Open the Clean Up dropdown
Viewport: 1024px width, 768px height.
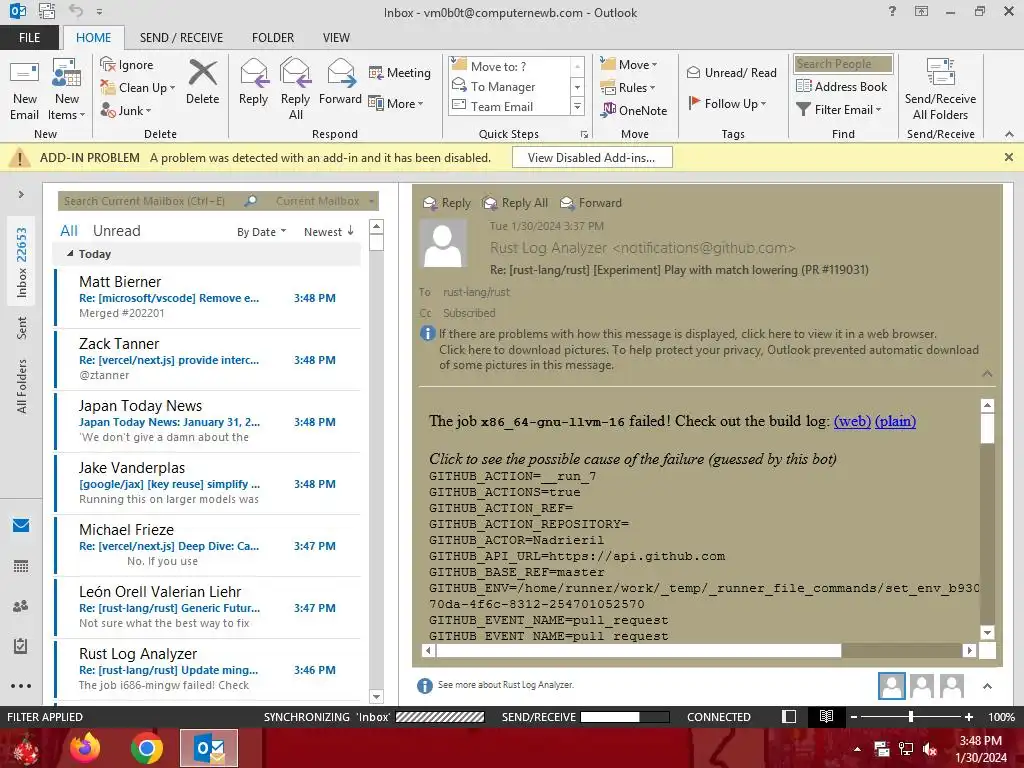[x=138, y=88]
